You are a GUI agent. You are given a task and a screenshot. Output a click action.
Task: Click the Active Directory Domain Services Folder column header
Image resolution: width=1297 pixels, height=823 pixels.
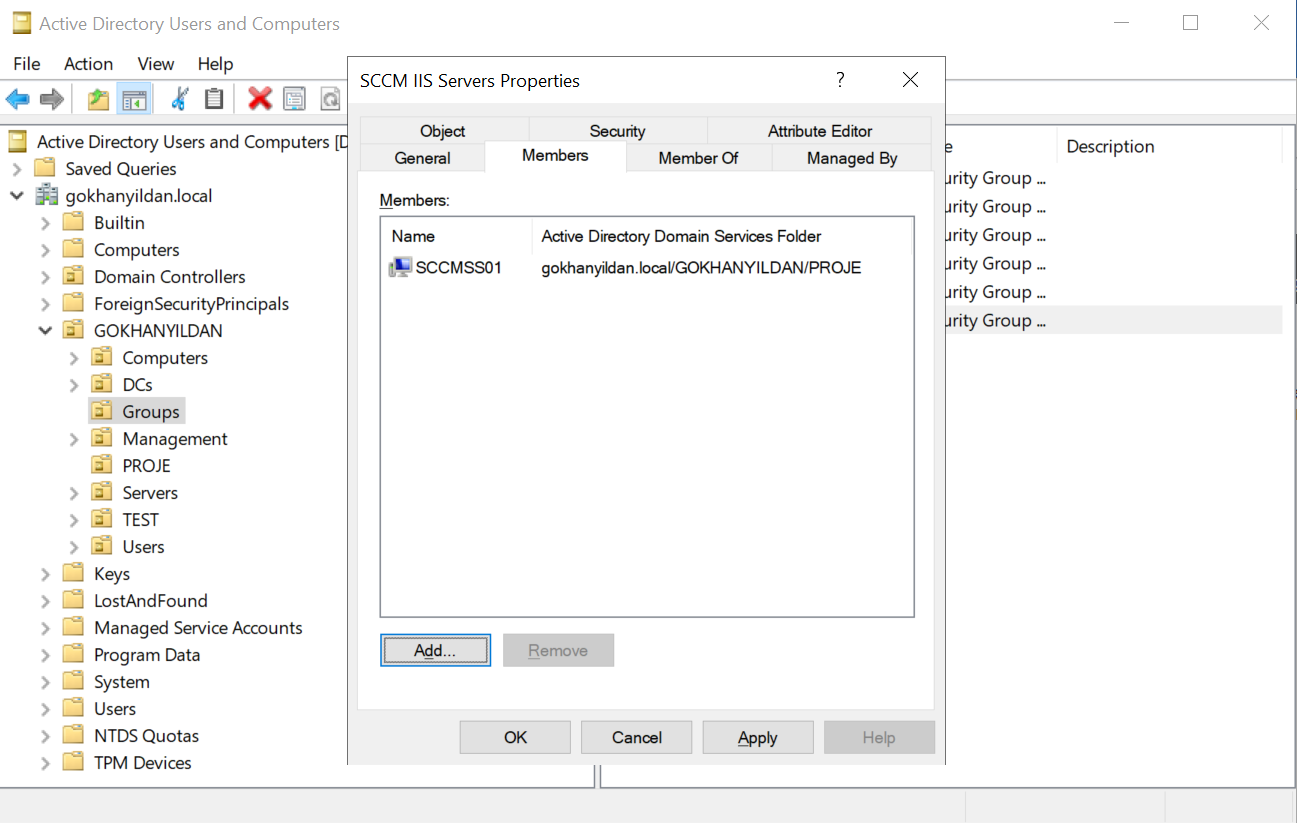722,236
